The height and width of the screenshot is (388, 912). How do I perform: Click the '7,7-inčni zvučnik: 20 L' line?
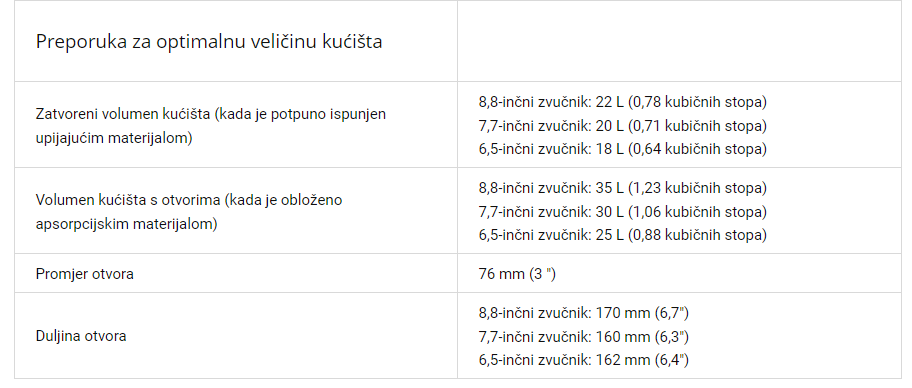pos(622,126)
